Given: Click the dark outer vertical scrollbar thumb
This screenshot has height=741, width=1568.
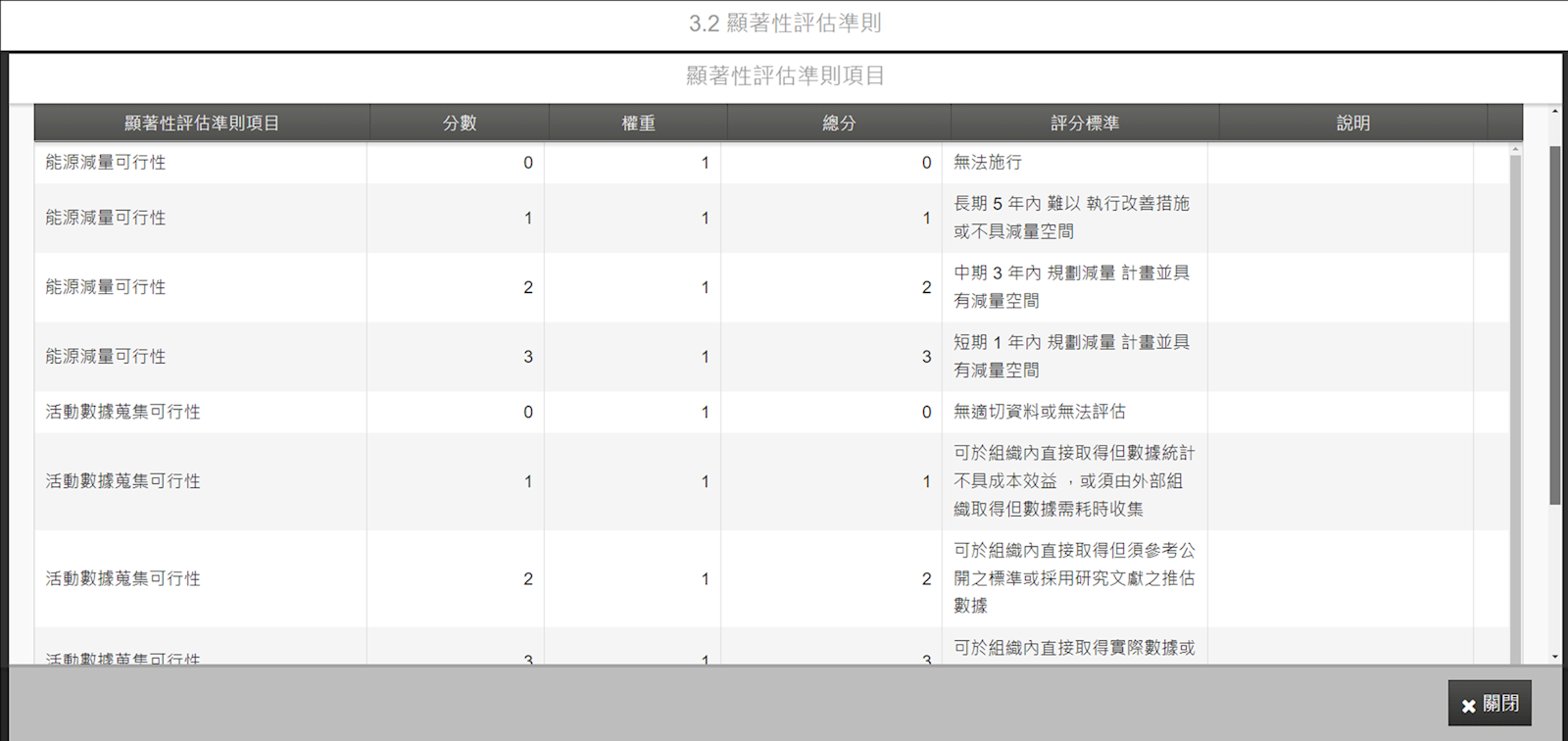Looking at the screenshot, I should tap(1555, 323).
